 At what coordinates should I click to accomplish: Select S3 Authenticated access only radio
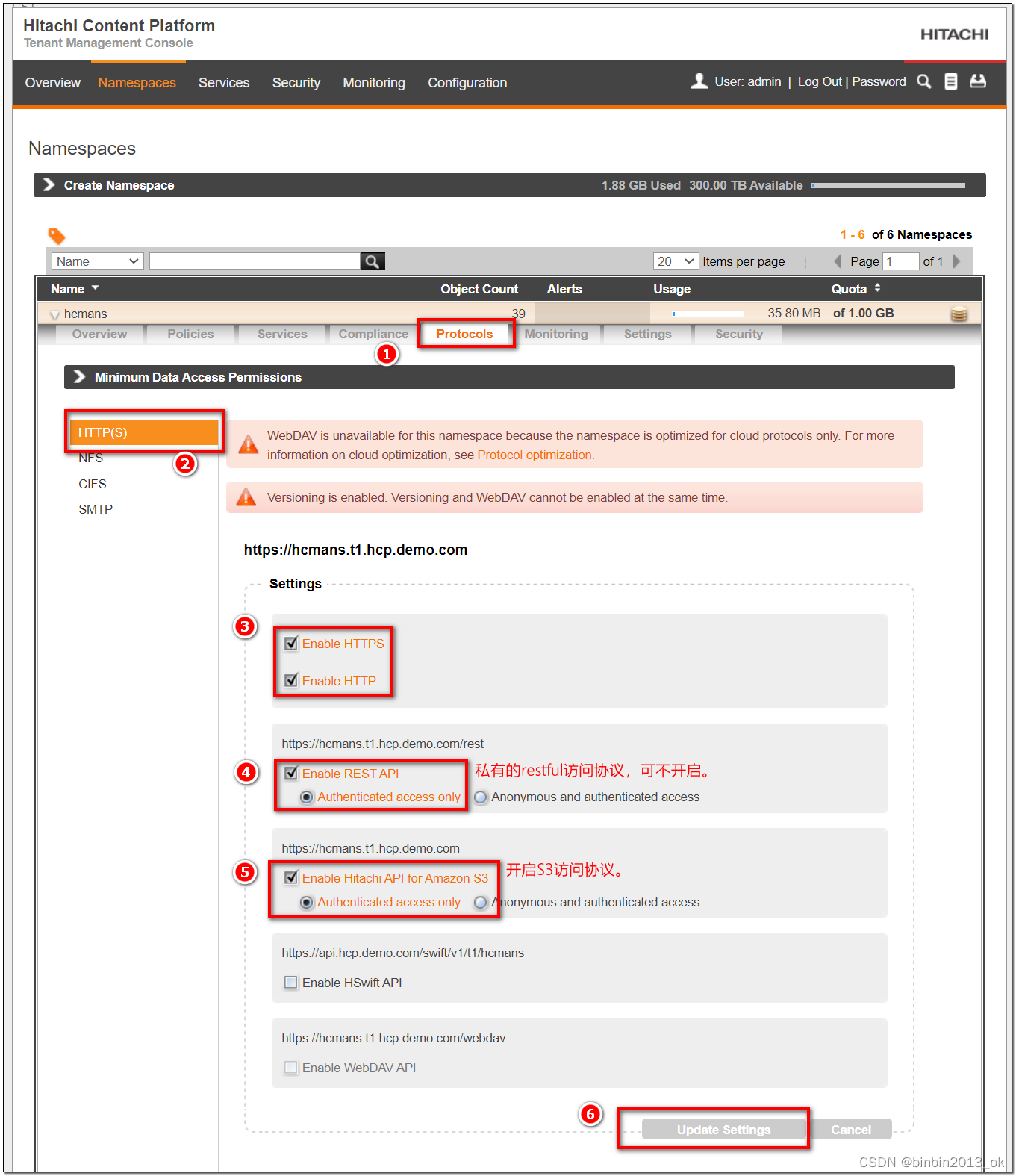[x=306, y=902]
